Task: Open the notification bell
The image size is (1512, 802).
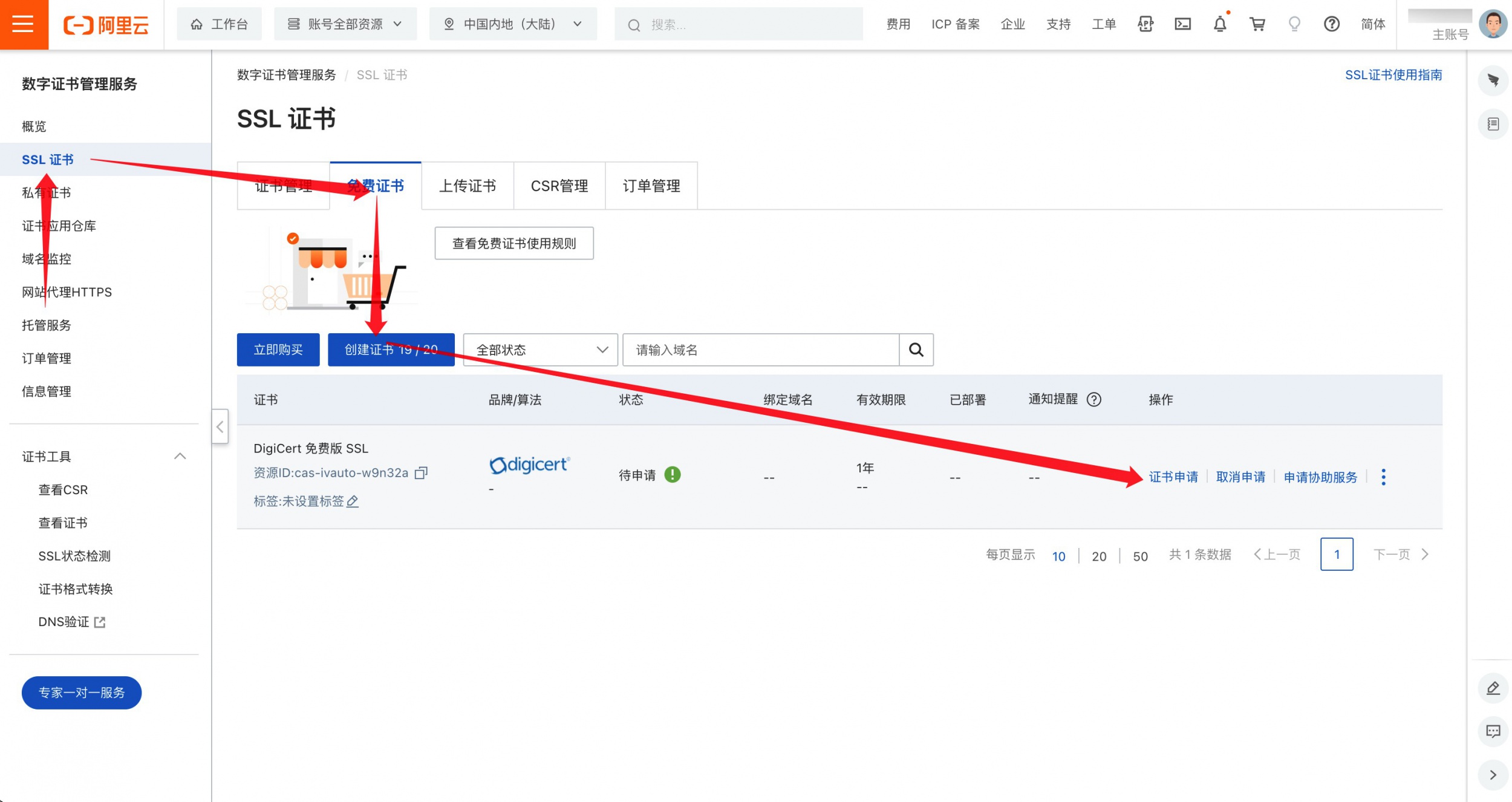Action: [1220, 24]
